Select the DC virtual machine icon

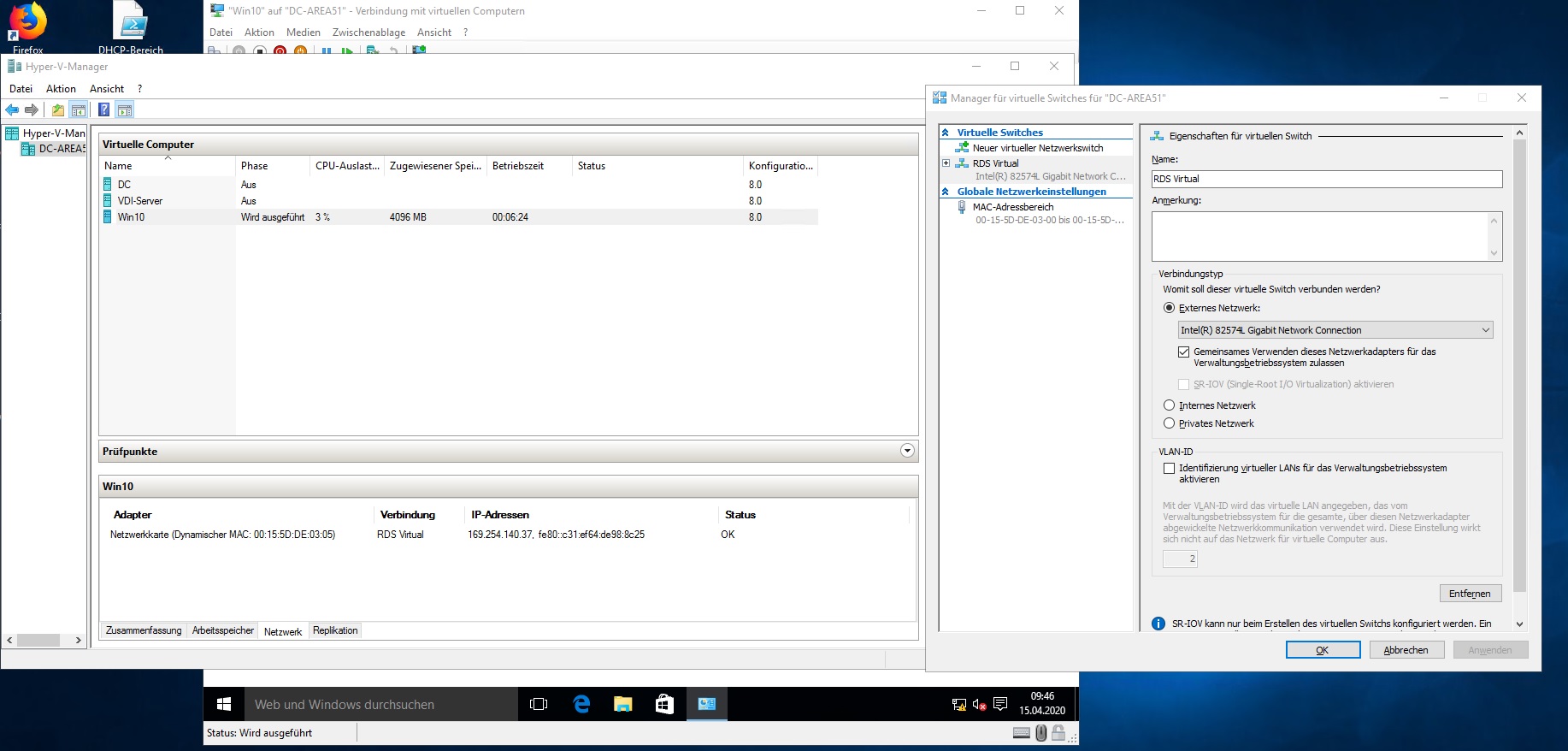coord(108,184)
